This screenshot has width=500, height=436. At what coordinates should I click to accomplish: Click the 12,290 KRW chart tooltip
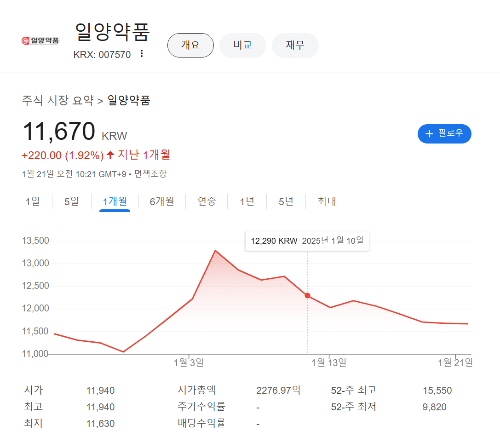(307, 241)
